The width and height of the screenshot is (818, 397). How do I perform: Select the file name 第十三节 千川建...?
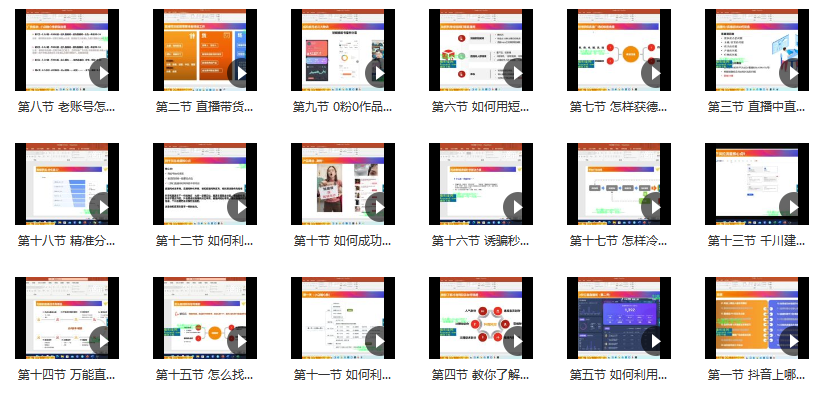756,241
